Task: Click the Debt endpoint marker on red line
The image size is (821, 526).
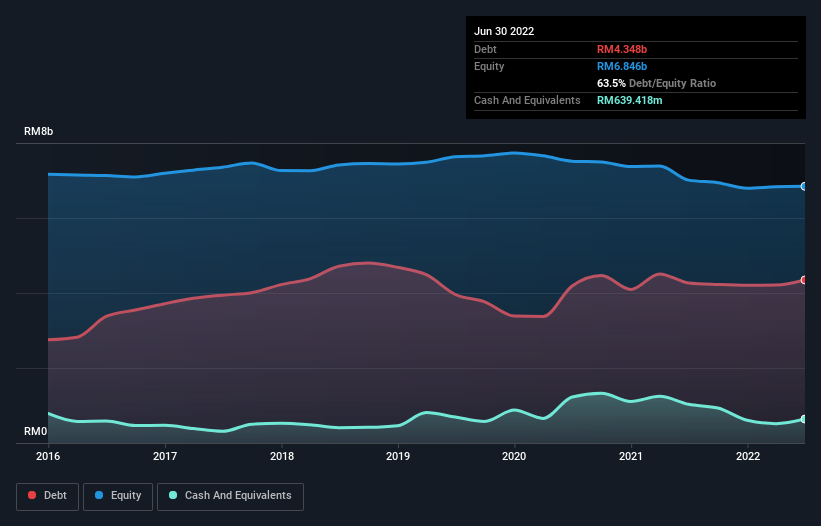Action: 804,280
